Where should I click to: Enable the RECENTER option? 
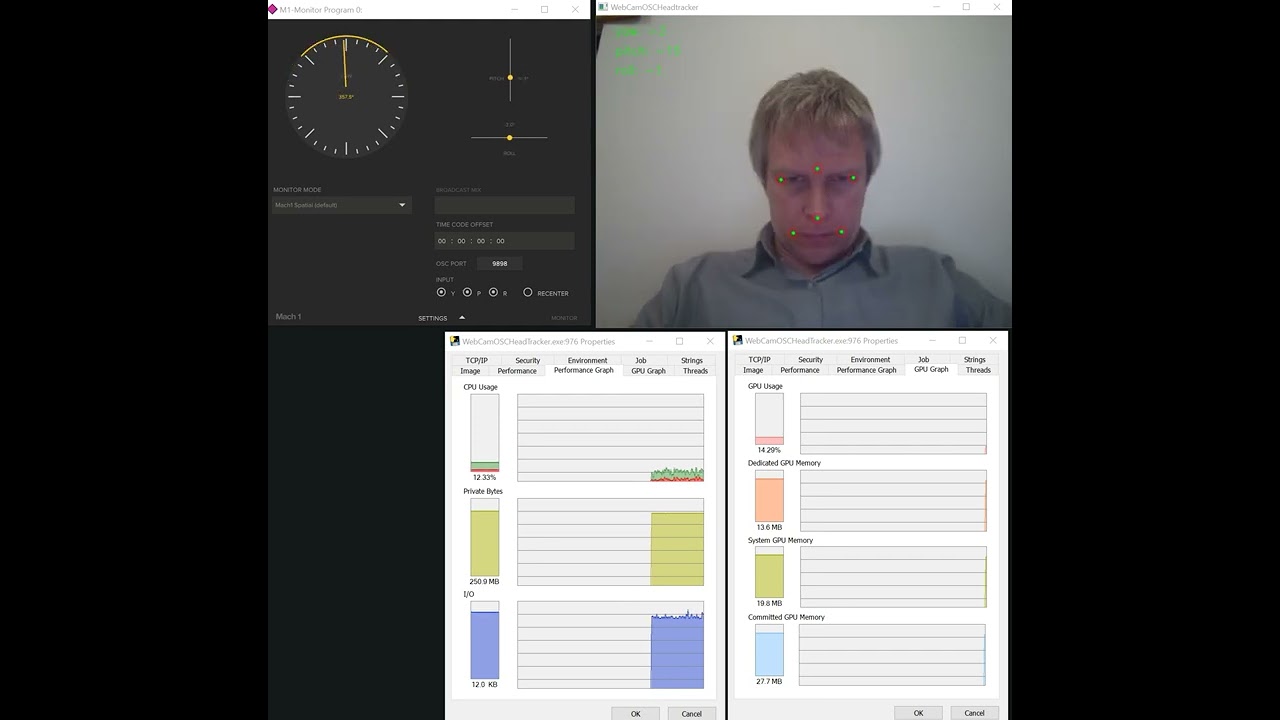click(528, 293)
